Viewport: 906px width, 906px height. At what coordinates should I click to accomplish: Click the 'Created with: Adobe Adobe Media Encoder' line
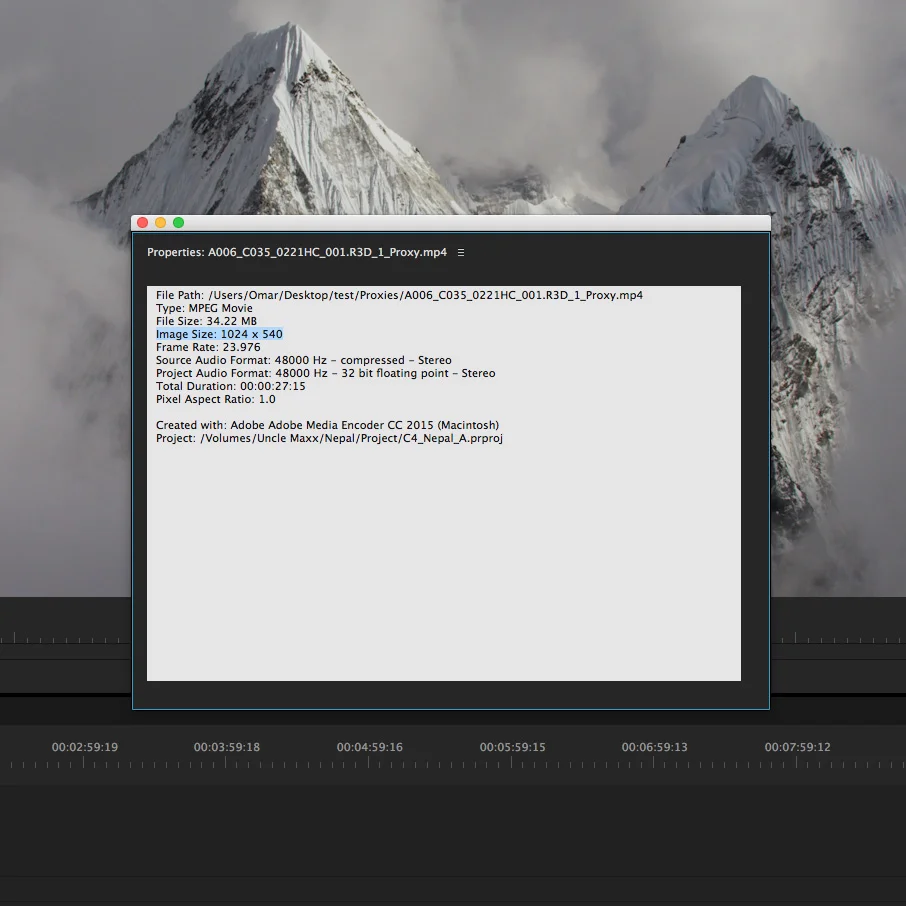[327, 425]
